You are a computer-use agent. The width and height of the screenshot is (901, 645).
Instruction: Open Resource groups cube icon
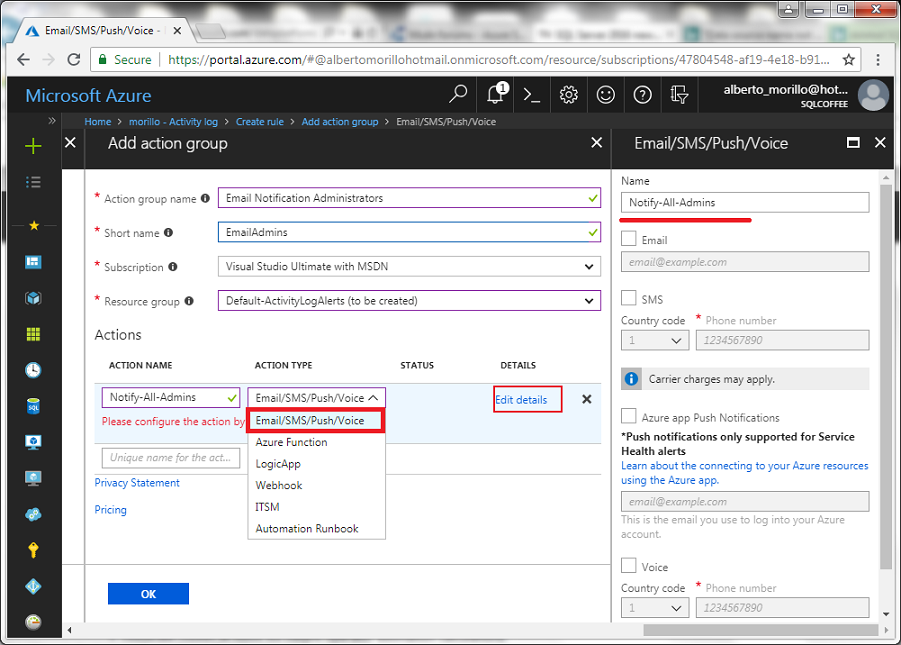coord(33,298)
